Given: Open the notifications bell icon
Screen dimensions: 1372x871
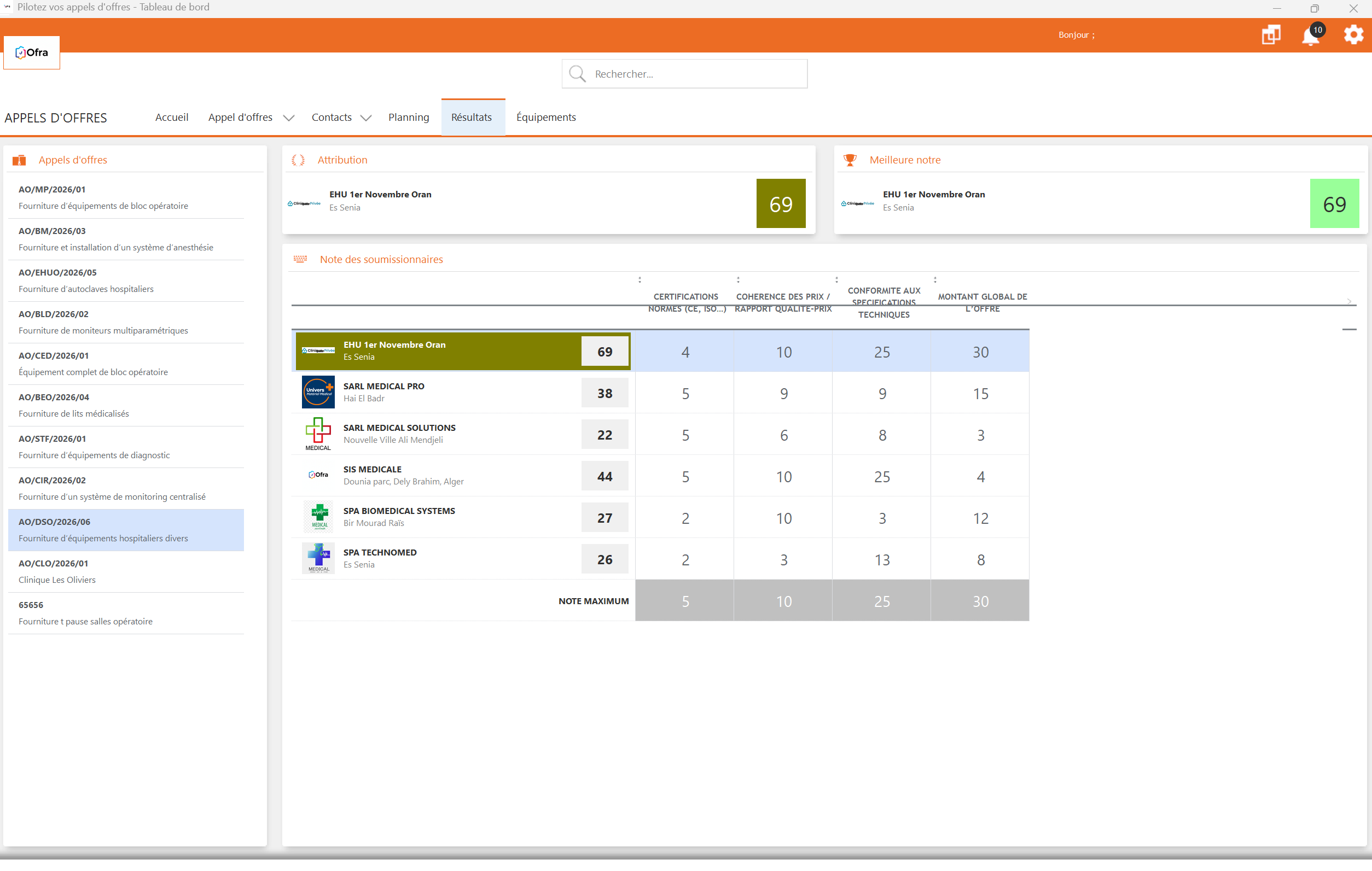Looking at the screenshot, I should click(1310, 37).
